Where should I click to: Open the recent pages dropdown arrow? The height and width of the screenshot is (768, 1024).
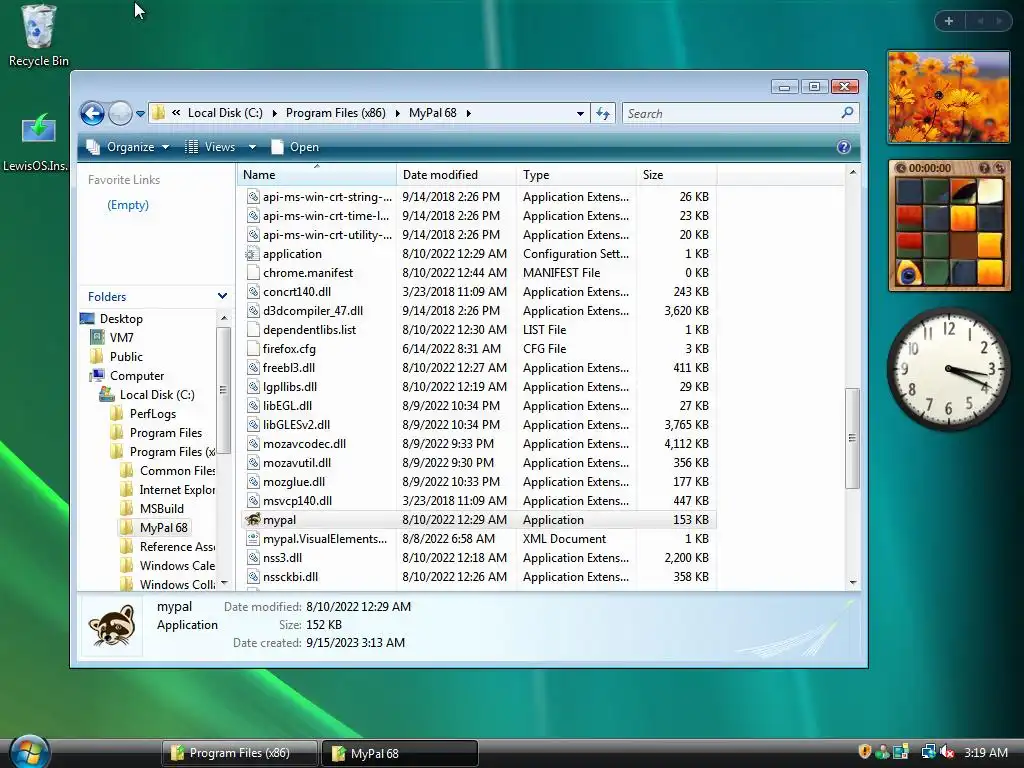click(x=140, y=114)
